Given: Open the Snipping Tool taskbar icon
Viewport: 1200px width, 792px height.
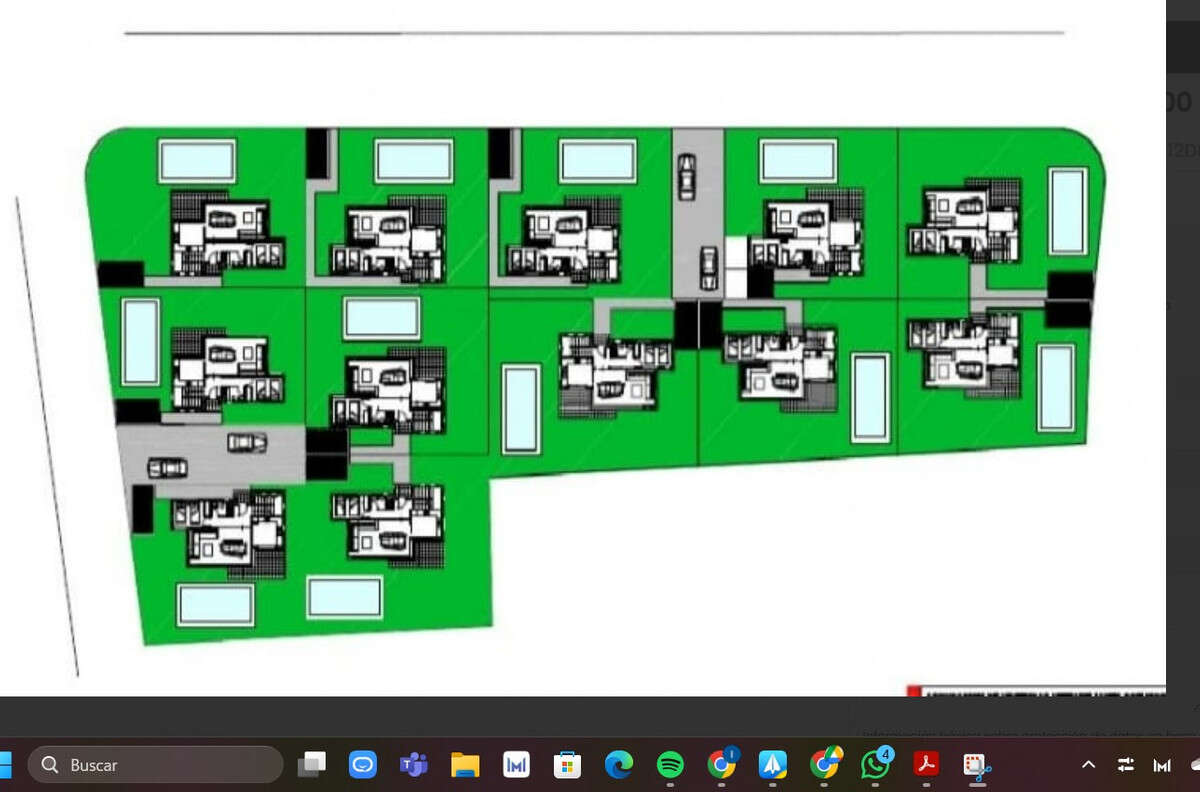Looking at the screenshot, I should (x=977, y=766).
